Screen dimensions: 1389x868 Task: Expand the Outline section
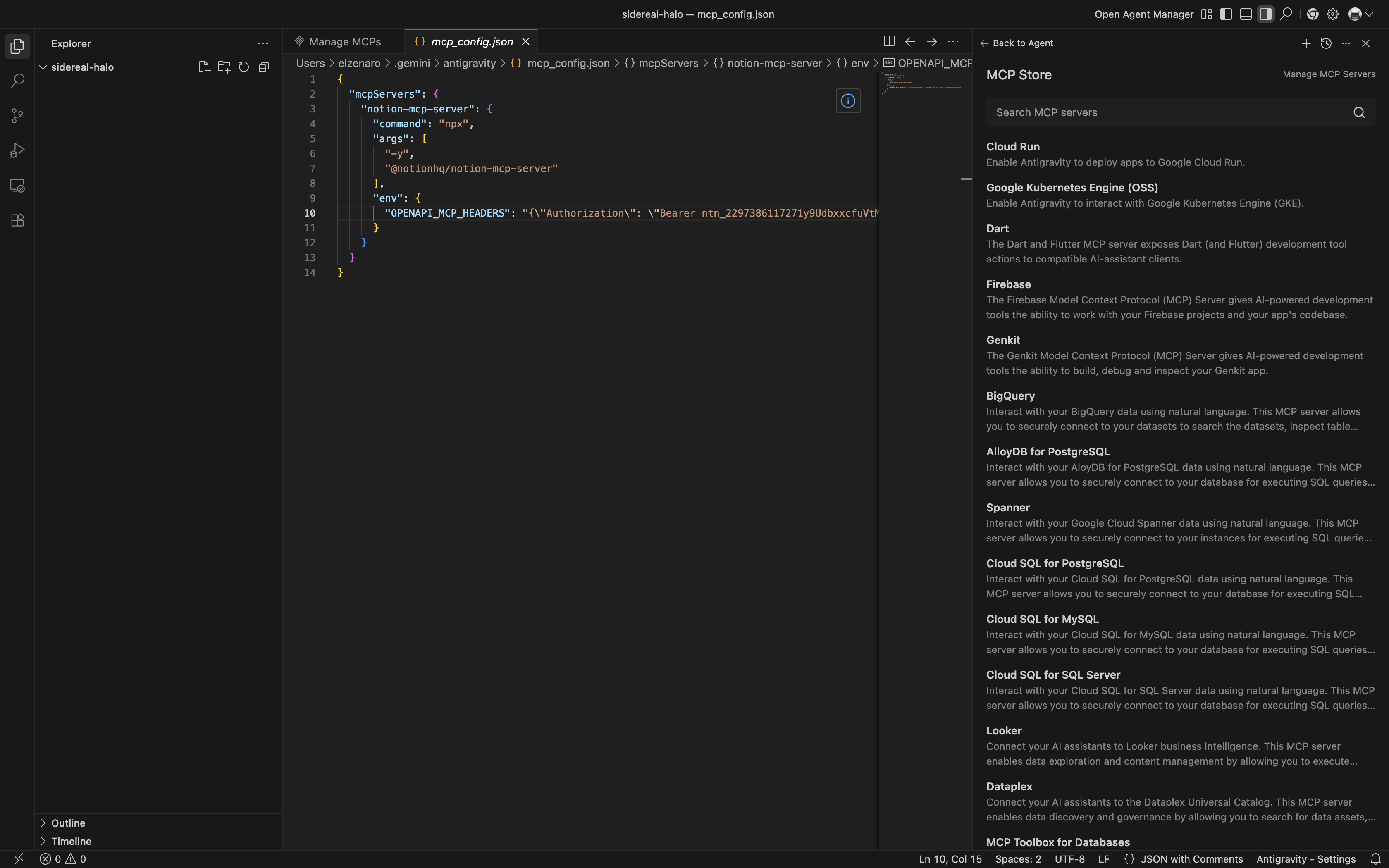coord(68,823)
